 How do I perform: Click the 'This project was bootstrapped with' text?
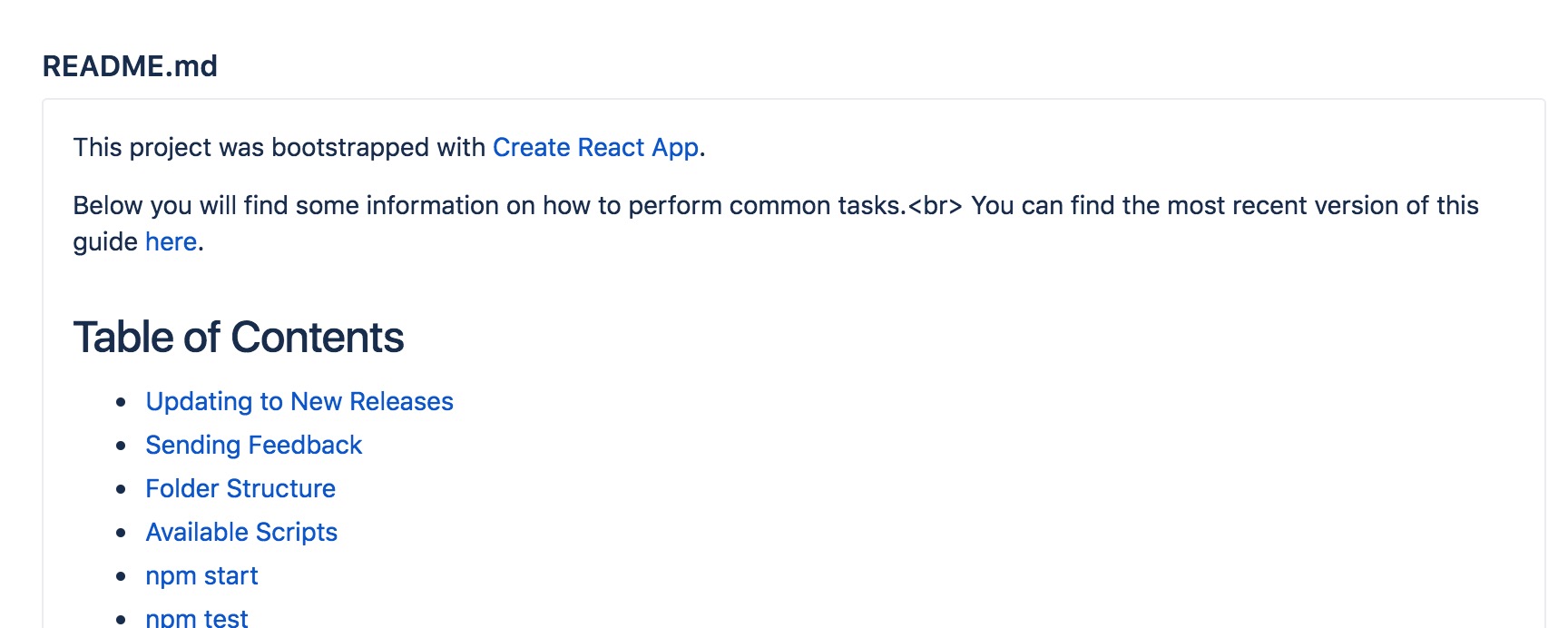click(279, 148)
